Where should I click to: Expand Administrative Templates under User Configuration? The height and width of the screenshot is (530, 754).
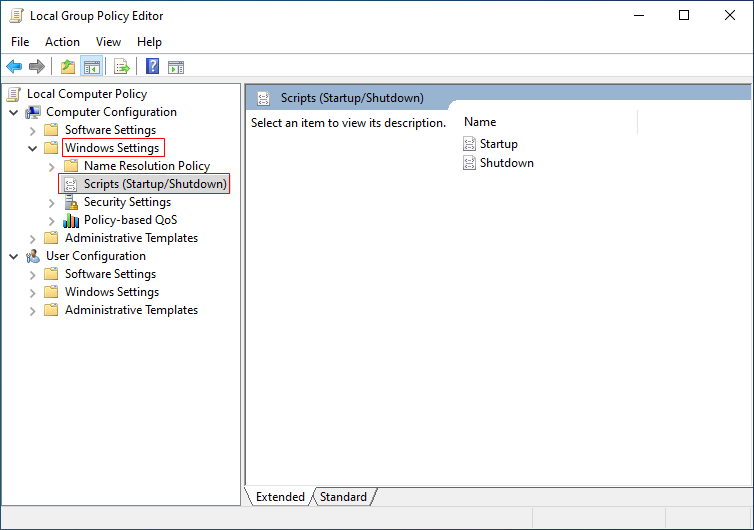click(x=33, y=311)
